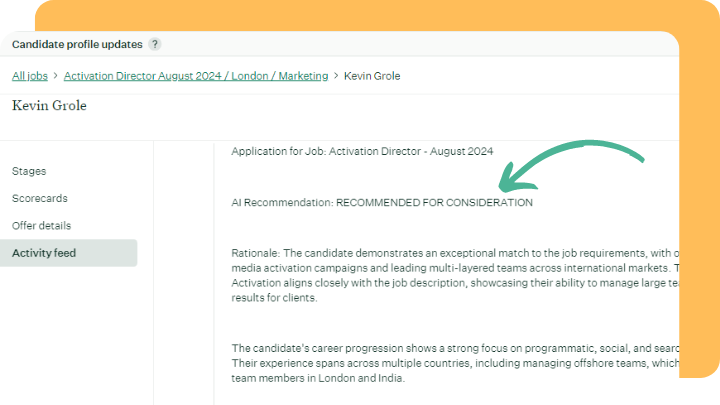Click the RECOMMENDED FOR CONSIDERATION text
Screen dimensions: 720x405
[434, 203]
